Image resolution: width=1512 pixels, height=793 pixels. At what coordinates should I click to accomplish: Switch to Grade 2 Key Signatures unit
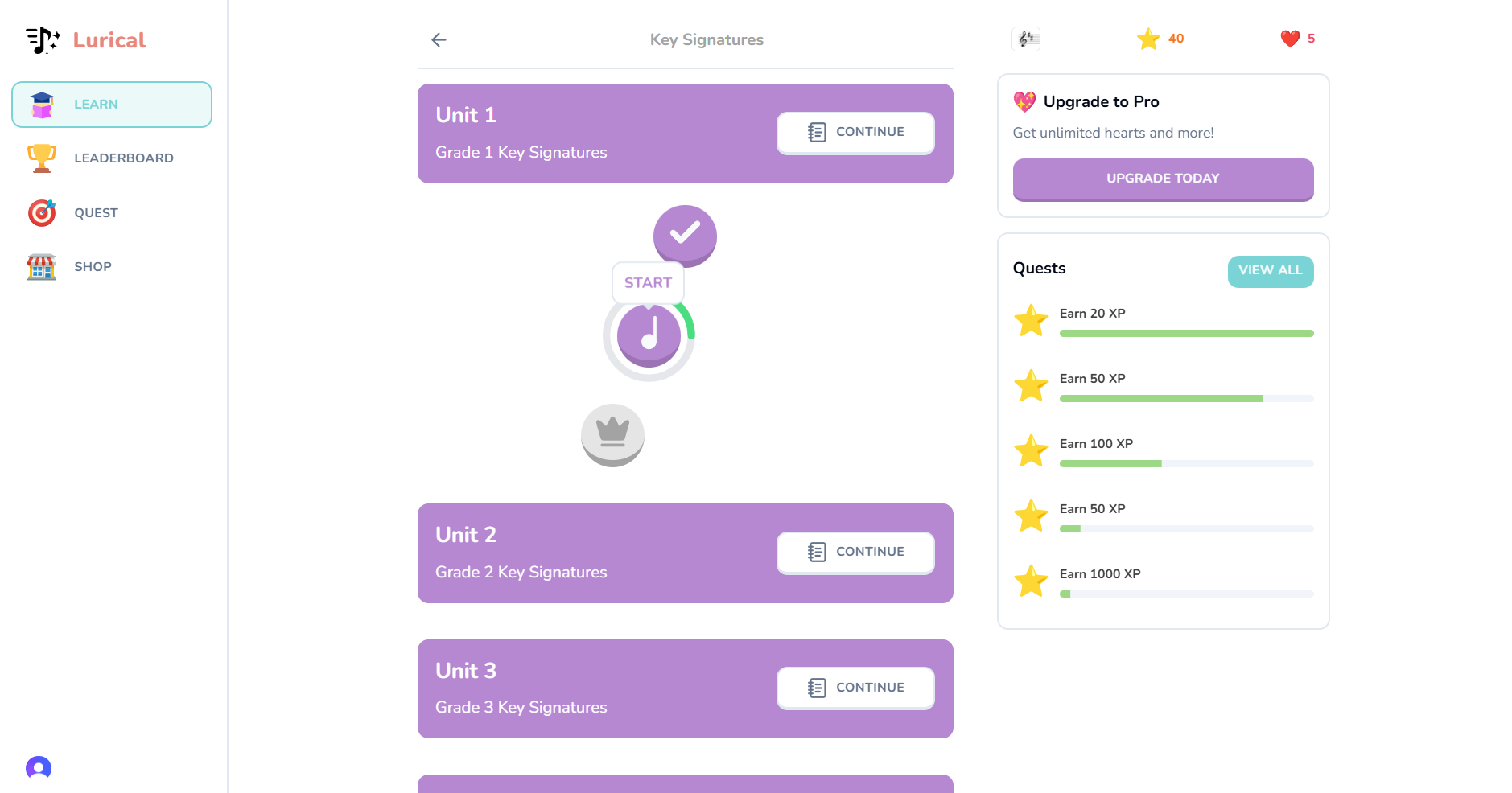855,552
